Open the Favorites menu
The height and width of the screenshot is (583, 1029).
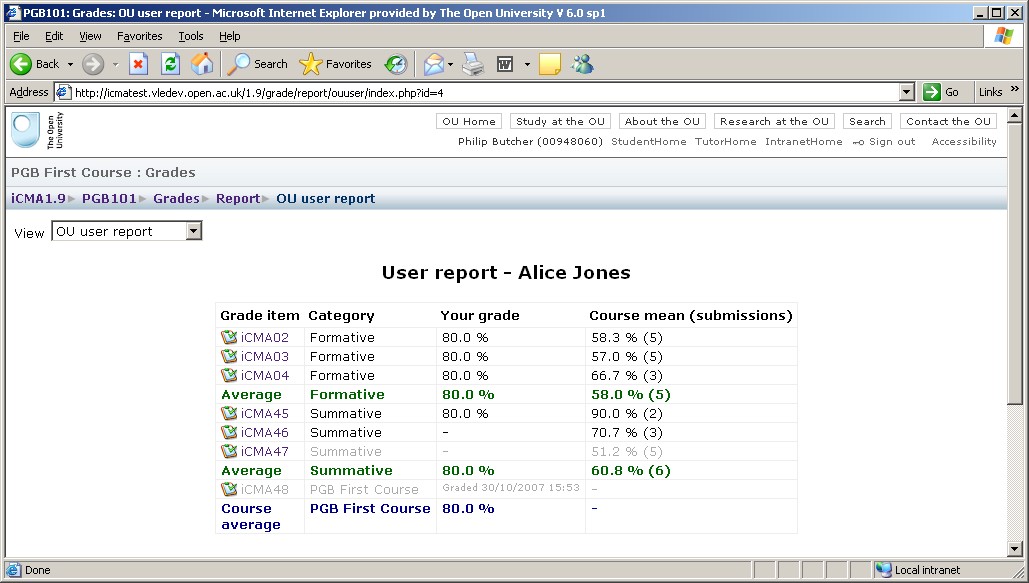[x=140, y=36]
